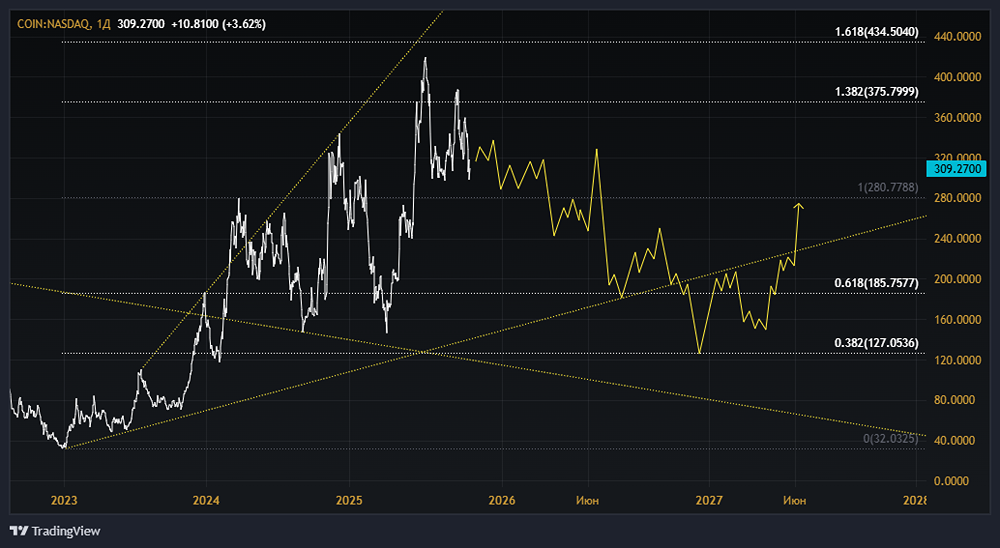The height and width of the screenshot is (548, 1000).
Task: Click the Июн label after 2027
Action: click(795, 501)
